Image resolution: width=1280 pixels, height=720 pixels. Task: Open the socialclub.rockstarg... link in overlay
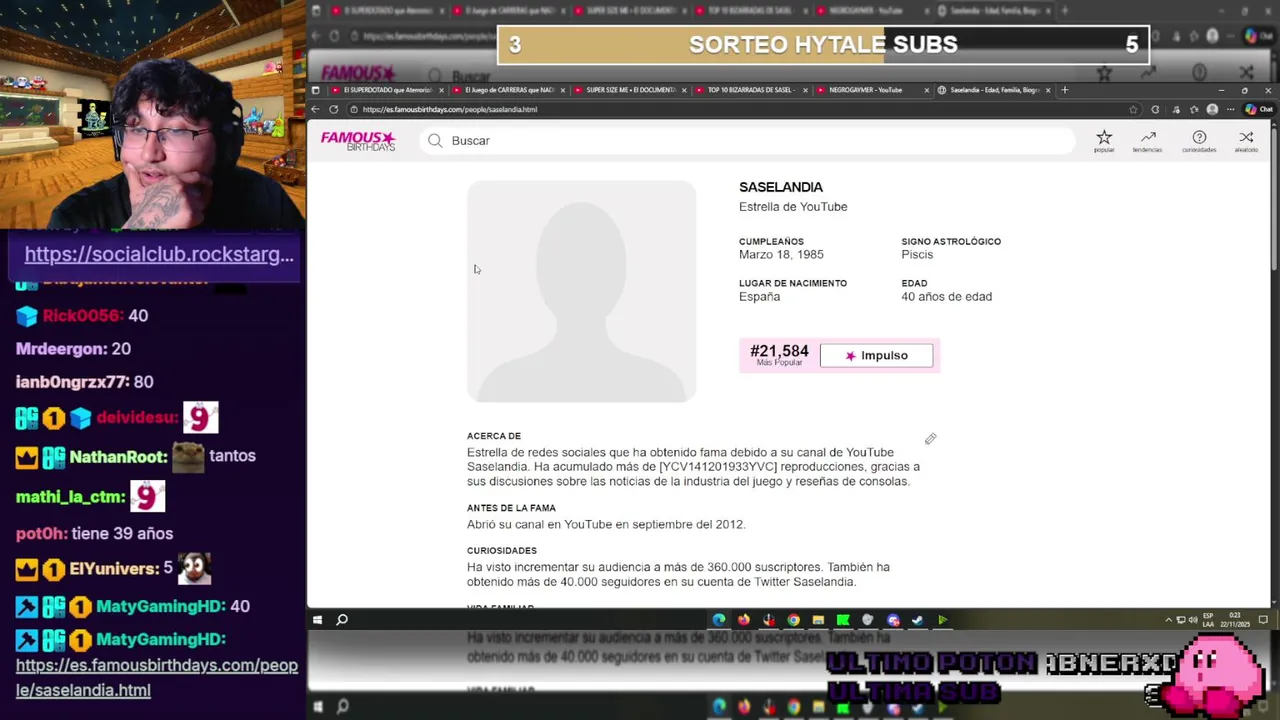coord(159,254)
